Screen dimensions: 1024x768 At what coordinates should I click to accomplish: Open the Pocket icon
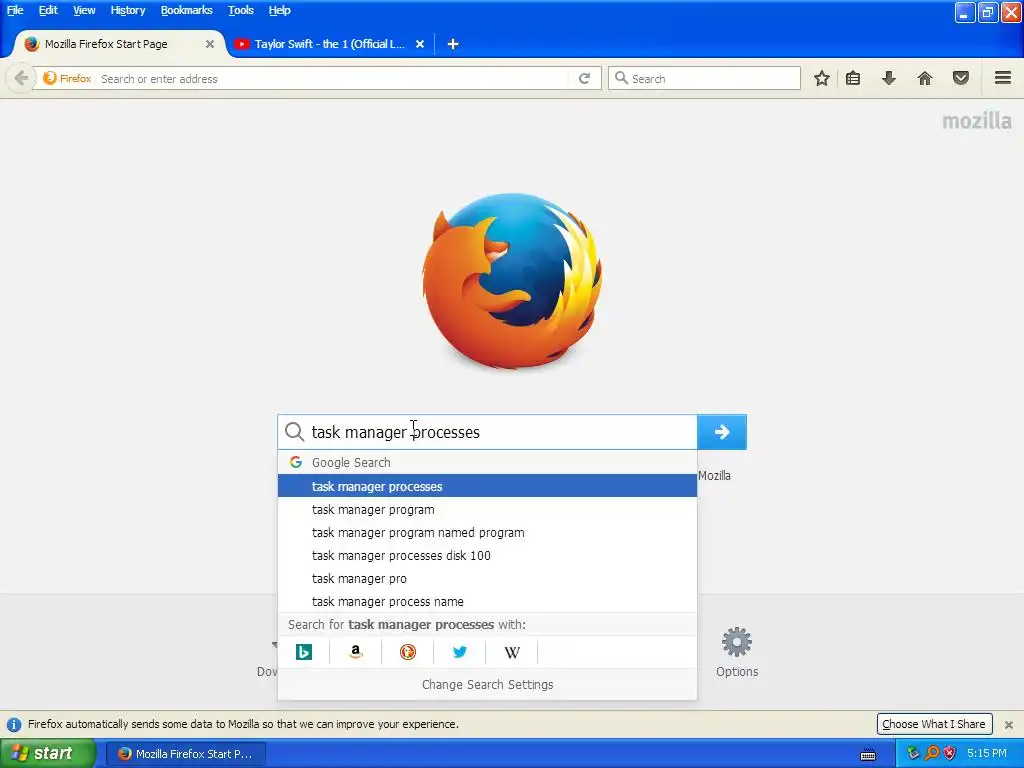(x=961, y=78)
